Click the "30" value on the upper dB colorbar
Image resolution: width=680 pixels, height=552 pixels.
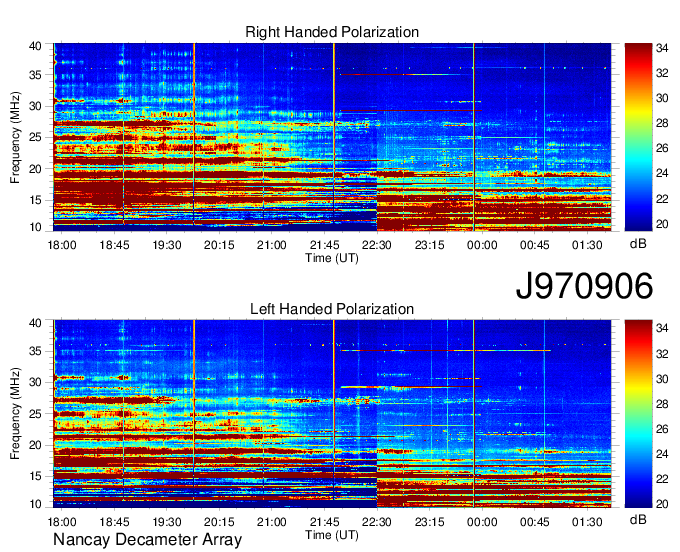(662, 98)
